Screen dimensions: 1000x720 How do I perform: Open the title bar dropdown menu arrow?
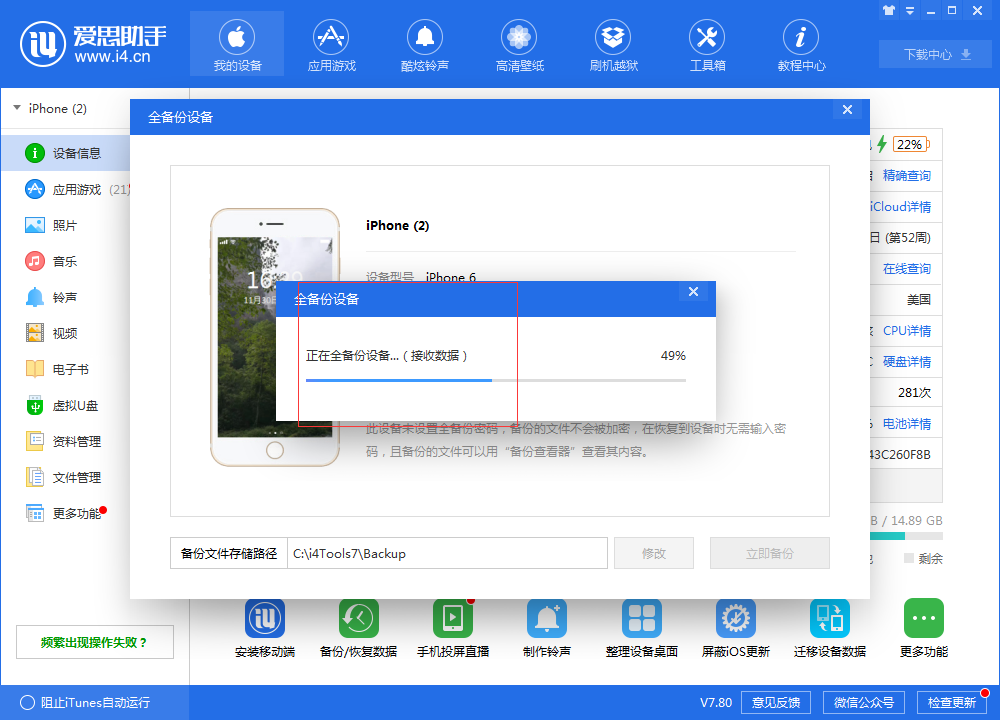pos(910,10)
